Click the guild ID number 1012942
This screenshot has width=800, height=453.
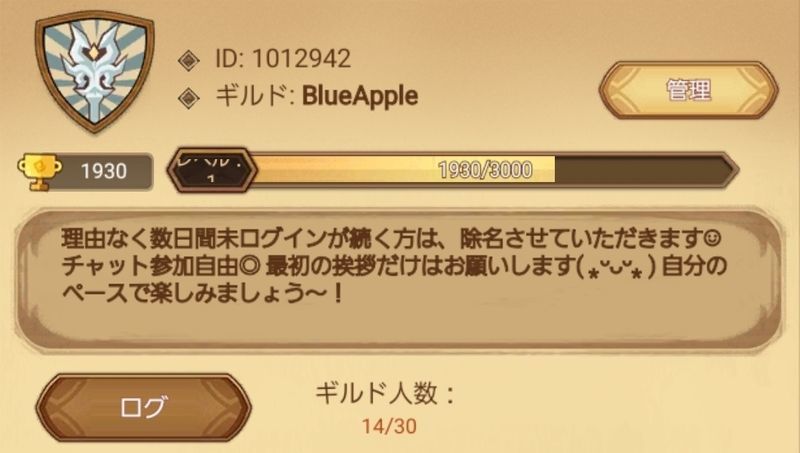[x=302, y=59]
